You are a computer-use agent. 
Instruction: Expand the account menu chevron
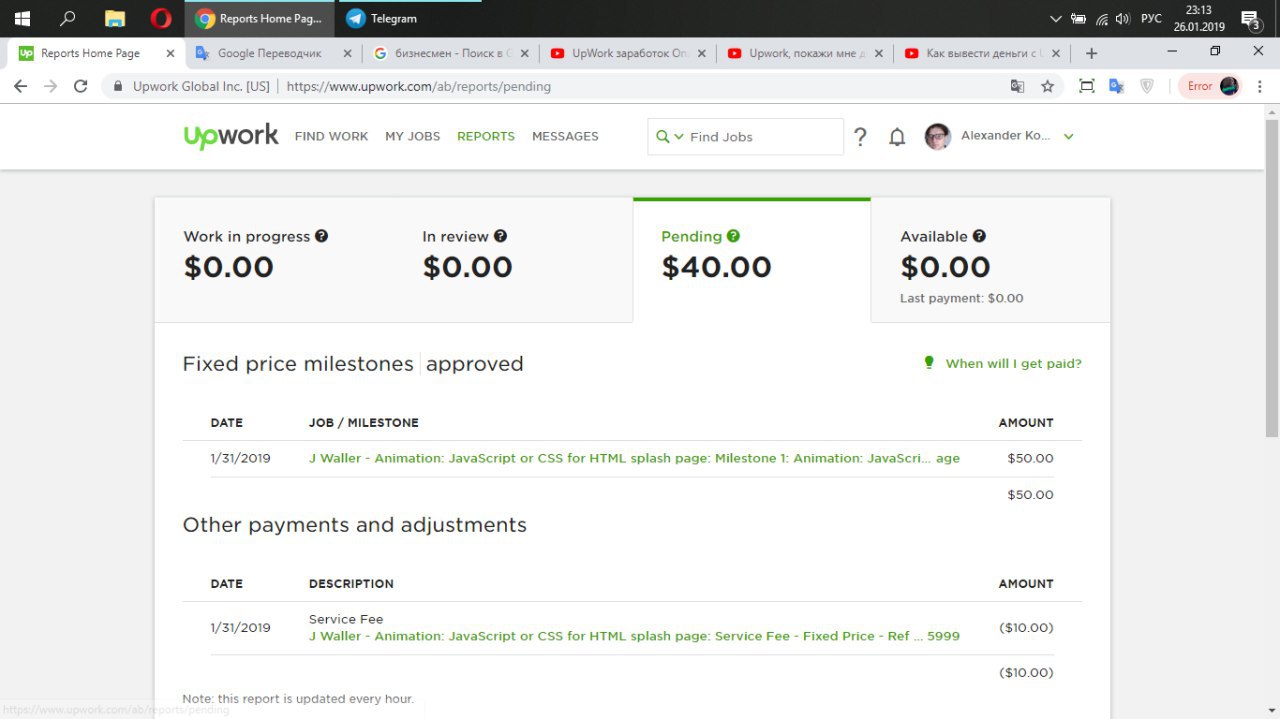pyautogui.click(x=1068, y=137)
